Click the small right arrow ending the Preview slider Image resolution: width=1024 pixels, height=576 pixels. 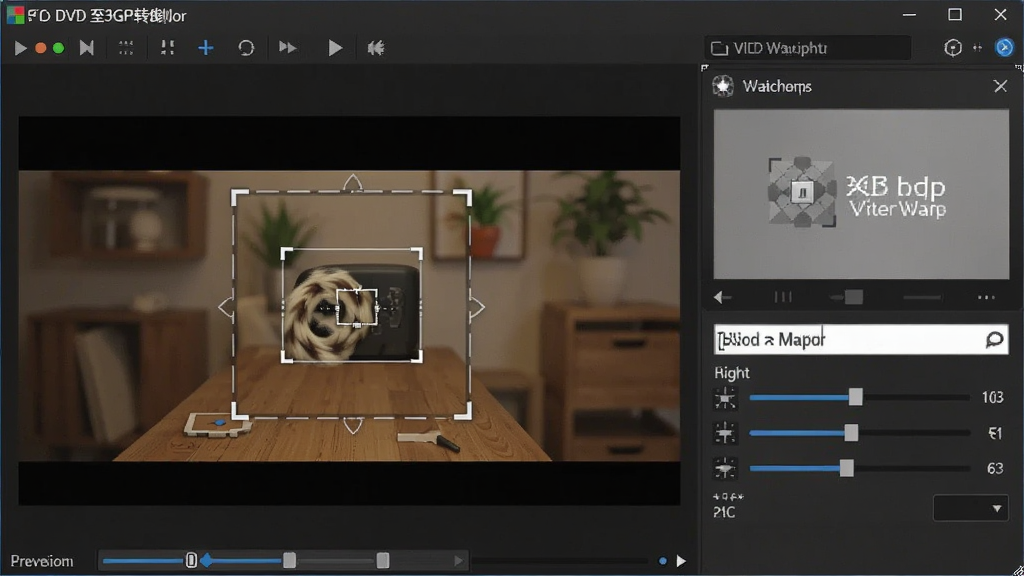pos(458,560)
